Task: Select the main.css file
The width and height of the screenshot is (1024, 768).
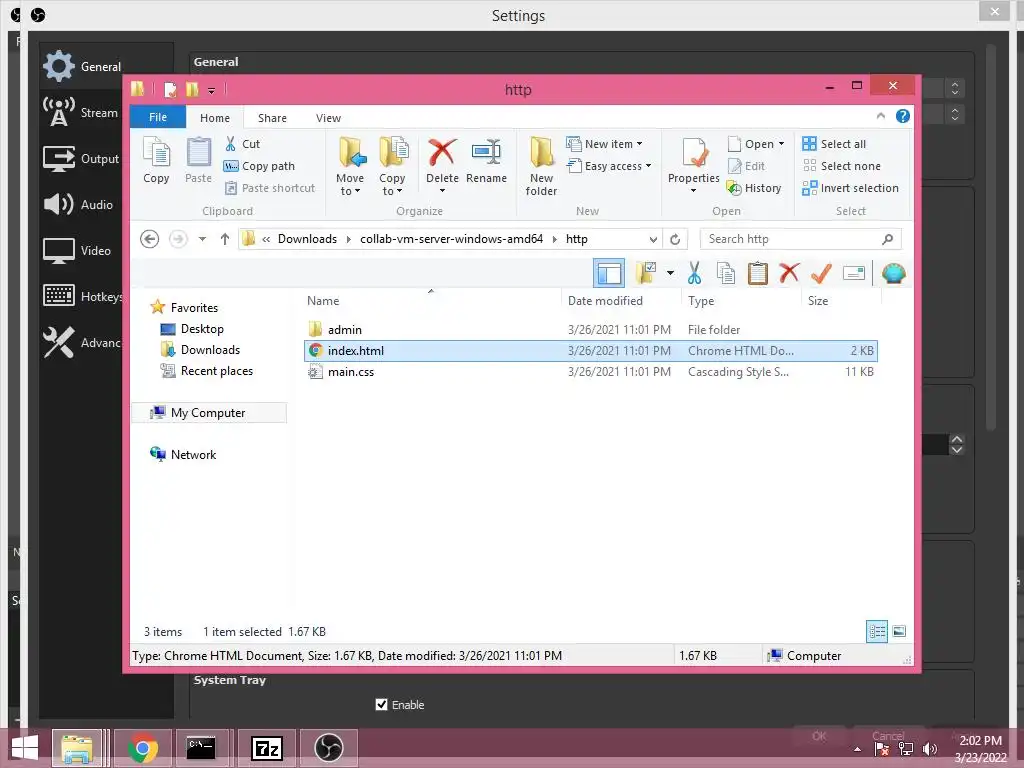Action: click(x=590, y=372)
